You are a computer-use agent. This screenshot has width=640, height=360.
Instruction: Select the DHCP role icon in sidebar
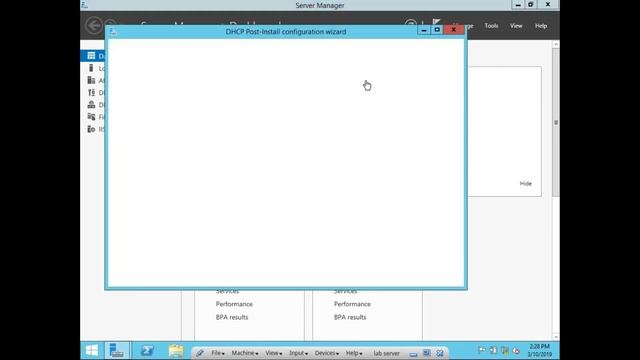tap(91, 93)
